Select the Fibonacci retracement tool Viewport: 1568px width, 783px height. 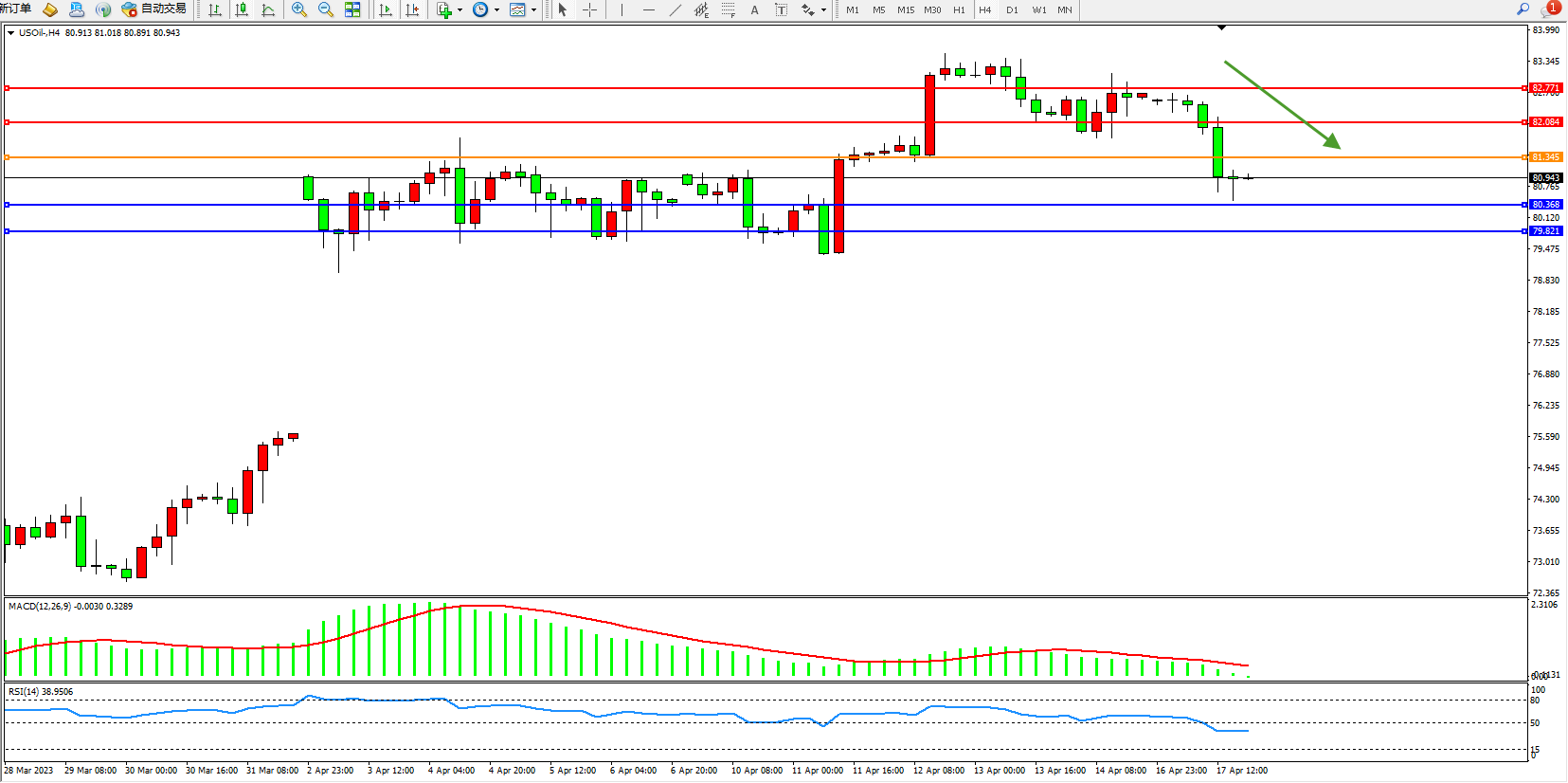tap(728, 9)
